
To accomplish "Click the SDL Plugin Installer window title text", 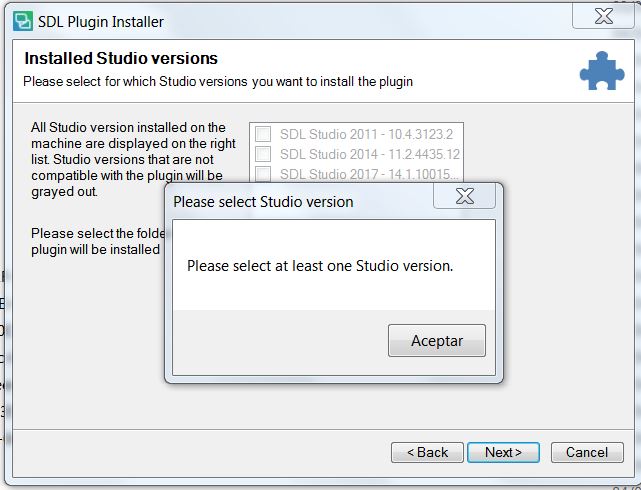I will pos(101,22).
